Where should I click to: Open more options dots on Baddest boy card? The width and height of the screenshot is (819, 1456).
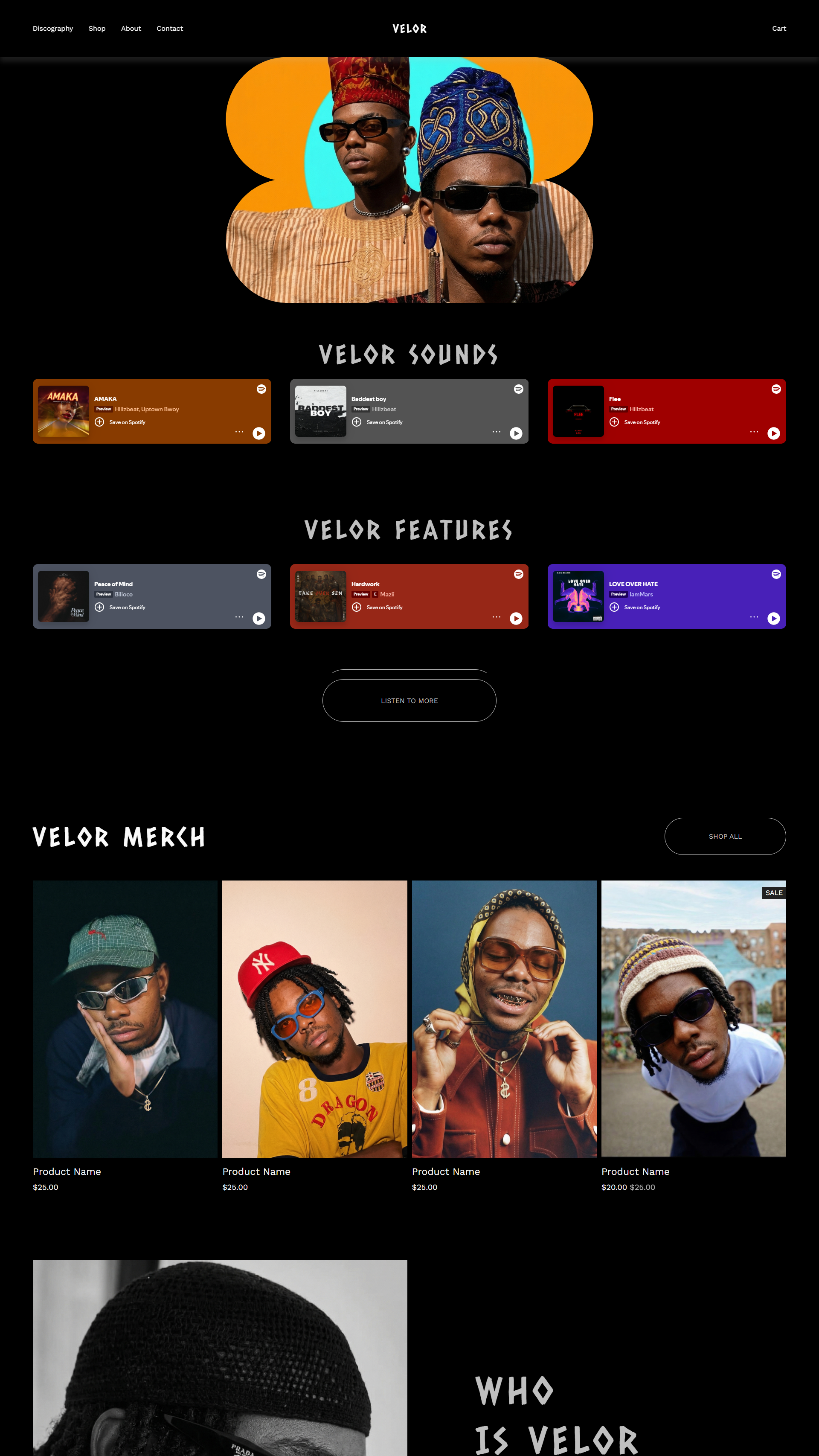pyautogui.click(x=496, y=432)
